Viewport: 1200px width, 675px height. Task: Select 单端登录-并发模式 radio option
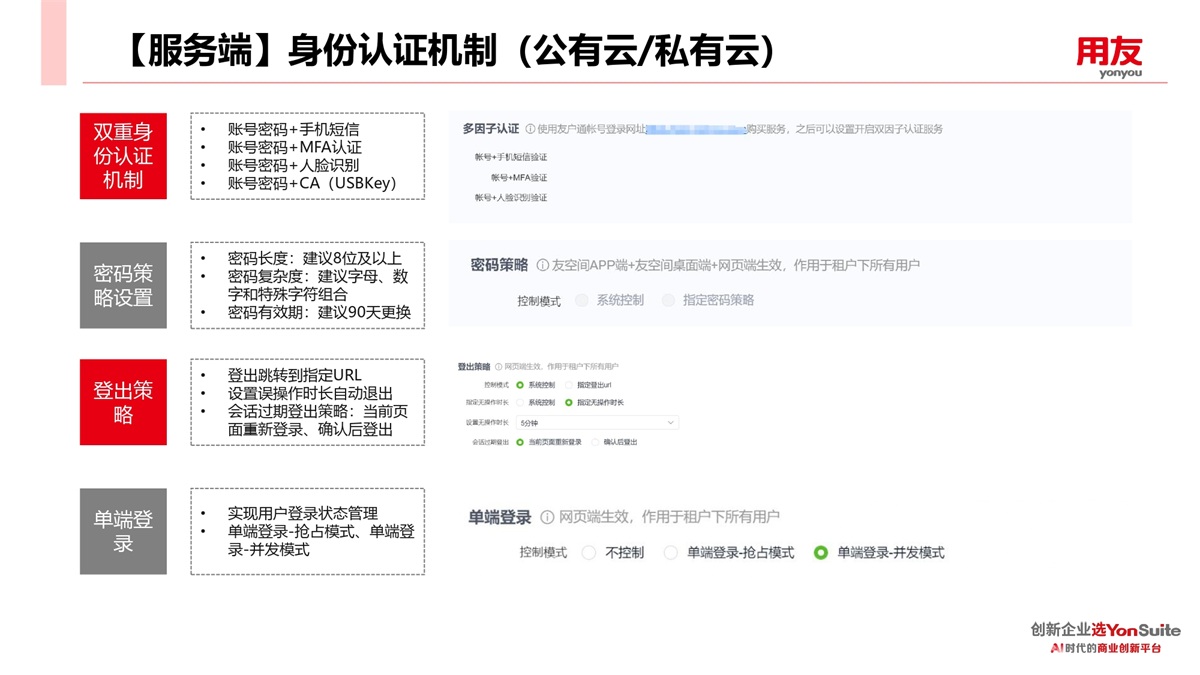[821, 552]
